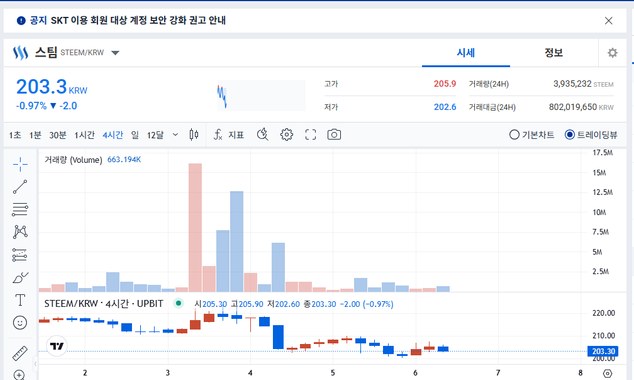Screen dimensions: 634x380
Task: Click the 17.5M volume axis label
Action: click(602, 153)
